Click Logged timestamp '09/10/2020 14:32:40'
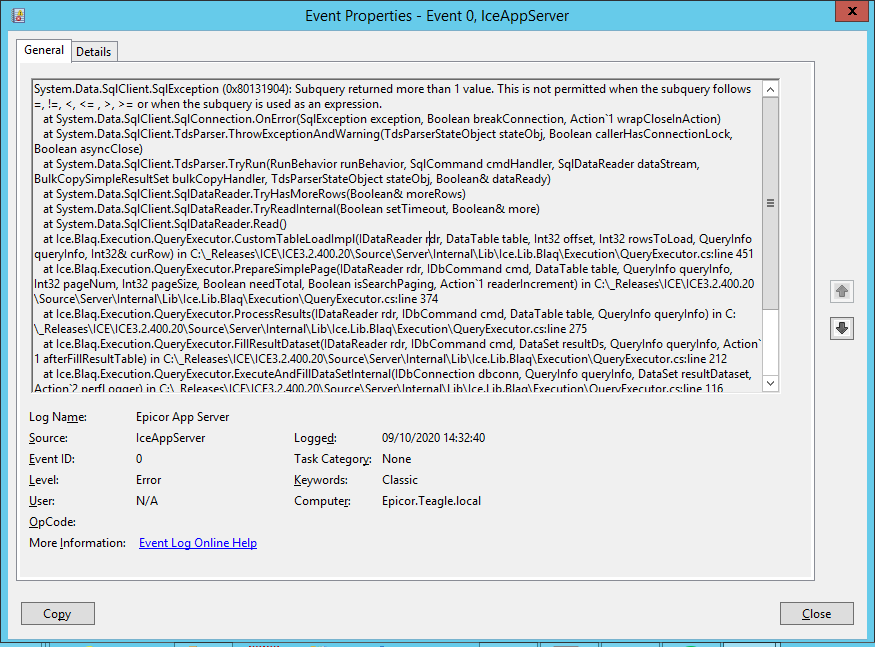Screen dimensions: 875x647 tap(434, 438)
